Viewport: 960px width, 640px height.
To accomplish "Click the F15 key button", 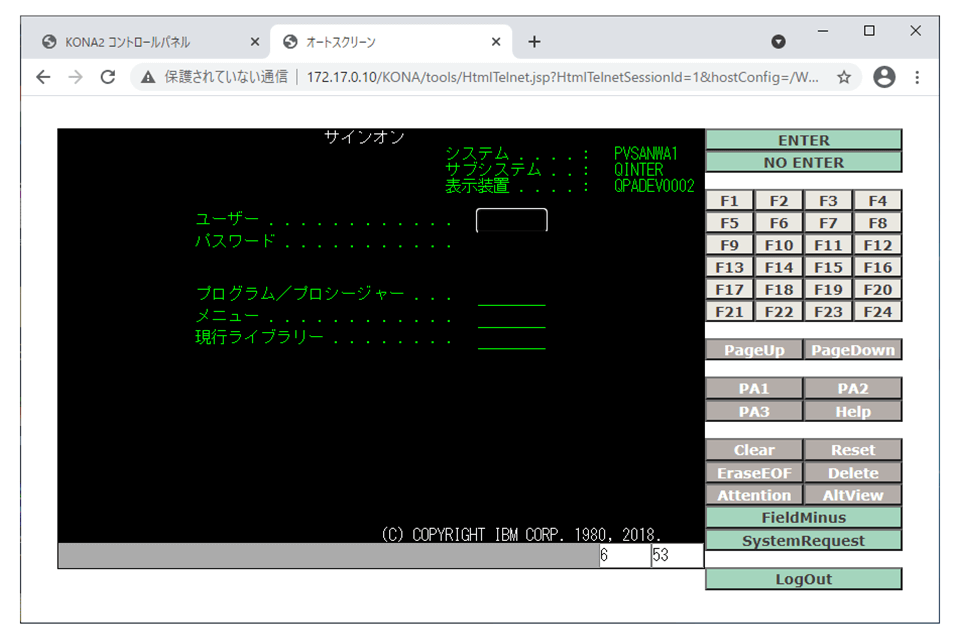I will click(x=828, y=267).
